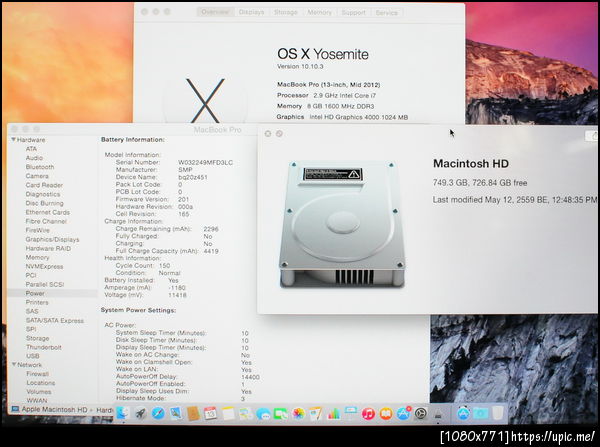The height and width of the screenshot is (447, 600).
Task: Open App Store icon with red badge
Action: tap(403, 413)
